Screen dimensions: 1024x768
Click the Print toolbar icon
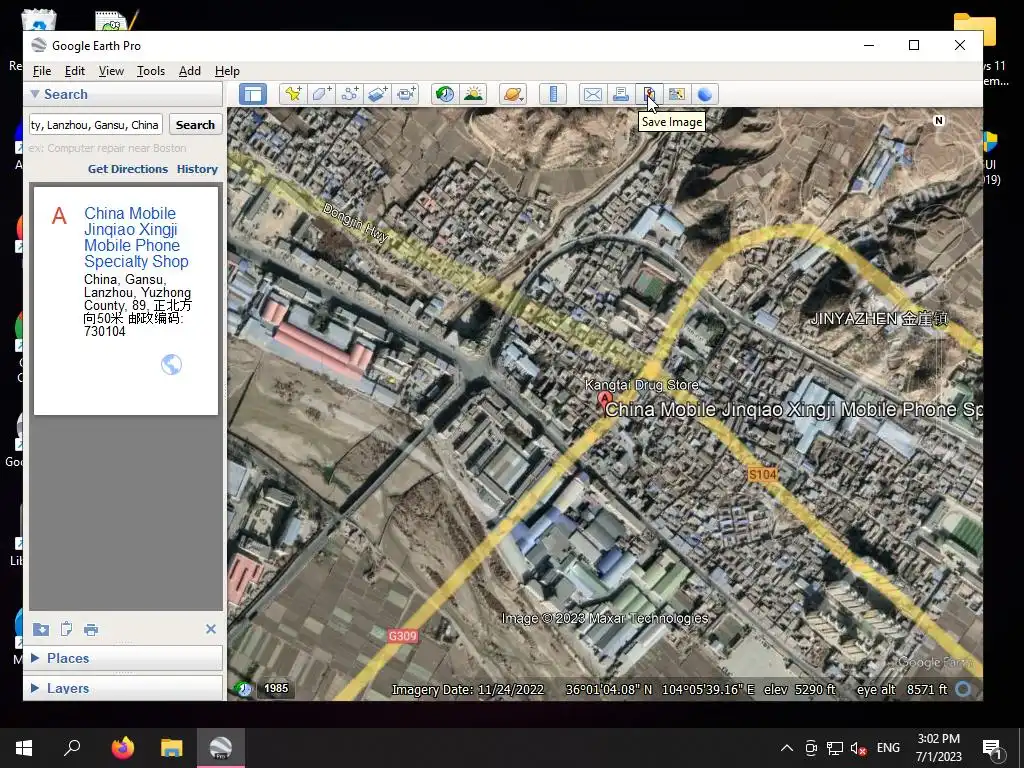[621, 94]
